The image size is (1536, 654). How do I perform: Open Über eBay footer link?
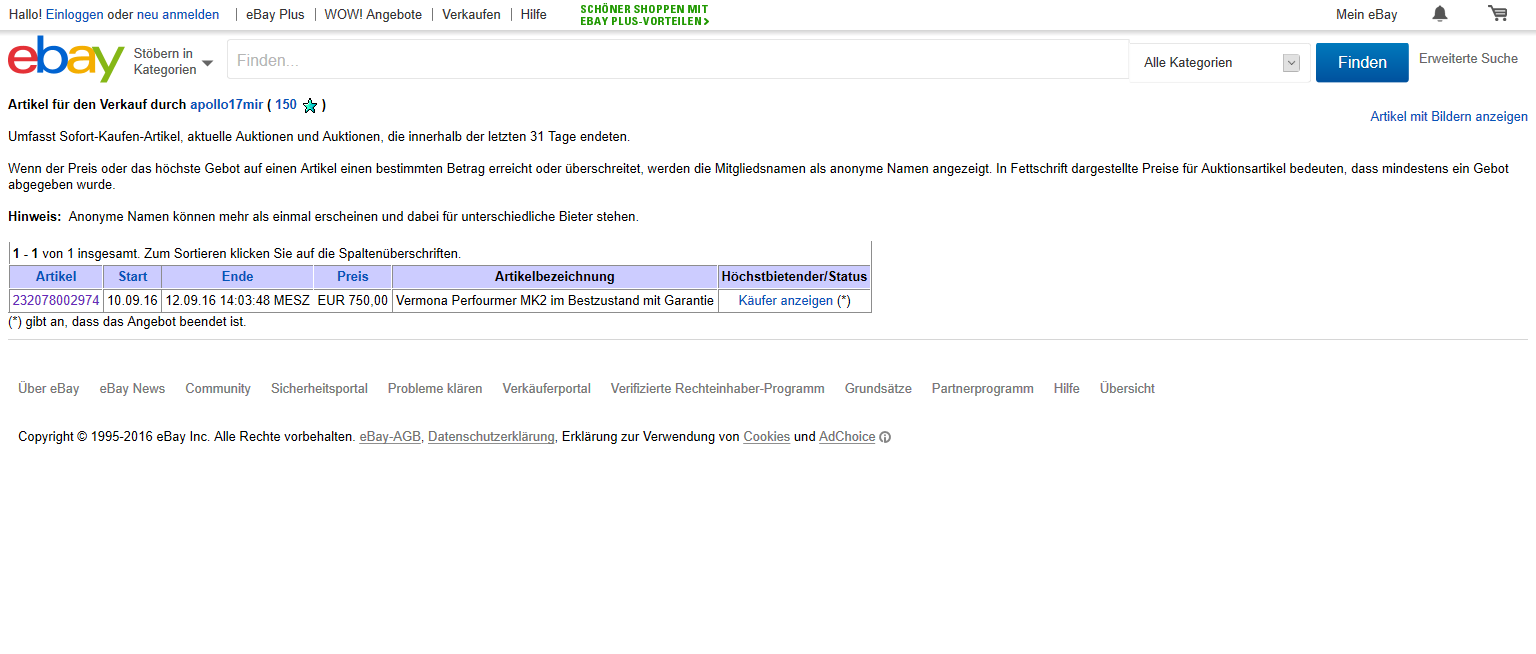[x=49, y=389]
